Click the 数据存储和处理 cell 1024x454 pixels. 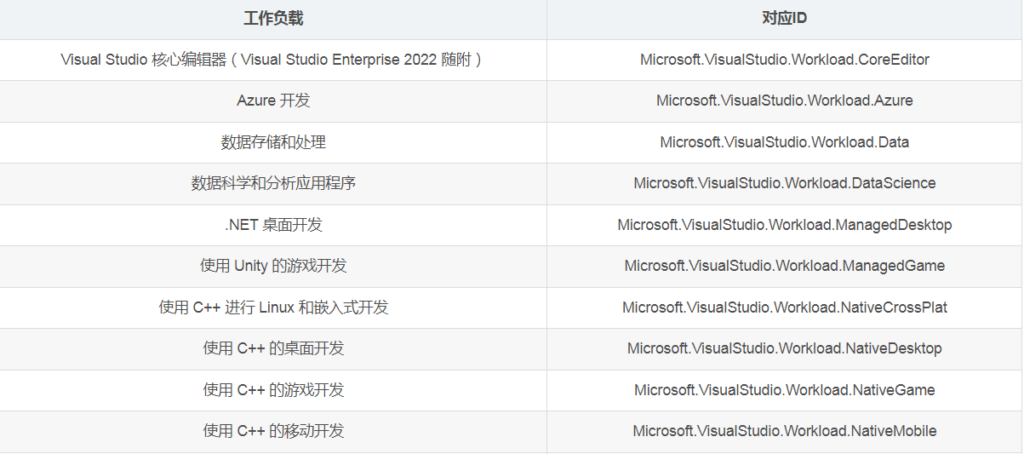tap(273, 142)
